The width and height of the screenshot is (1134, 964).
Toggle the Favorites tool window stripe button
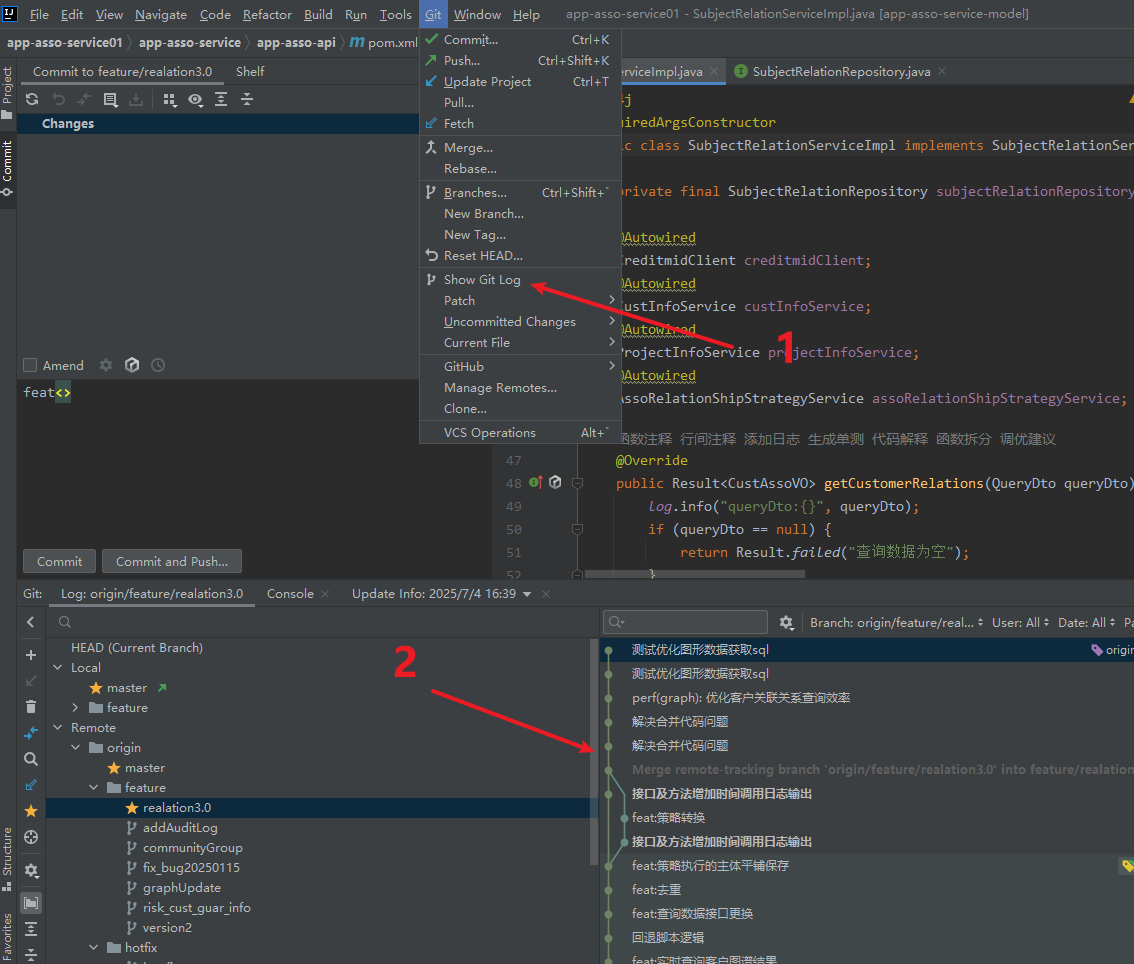7,937
